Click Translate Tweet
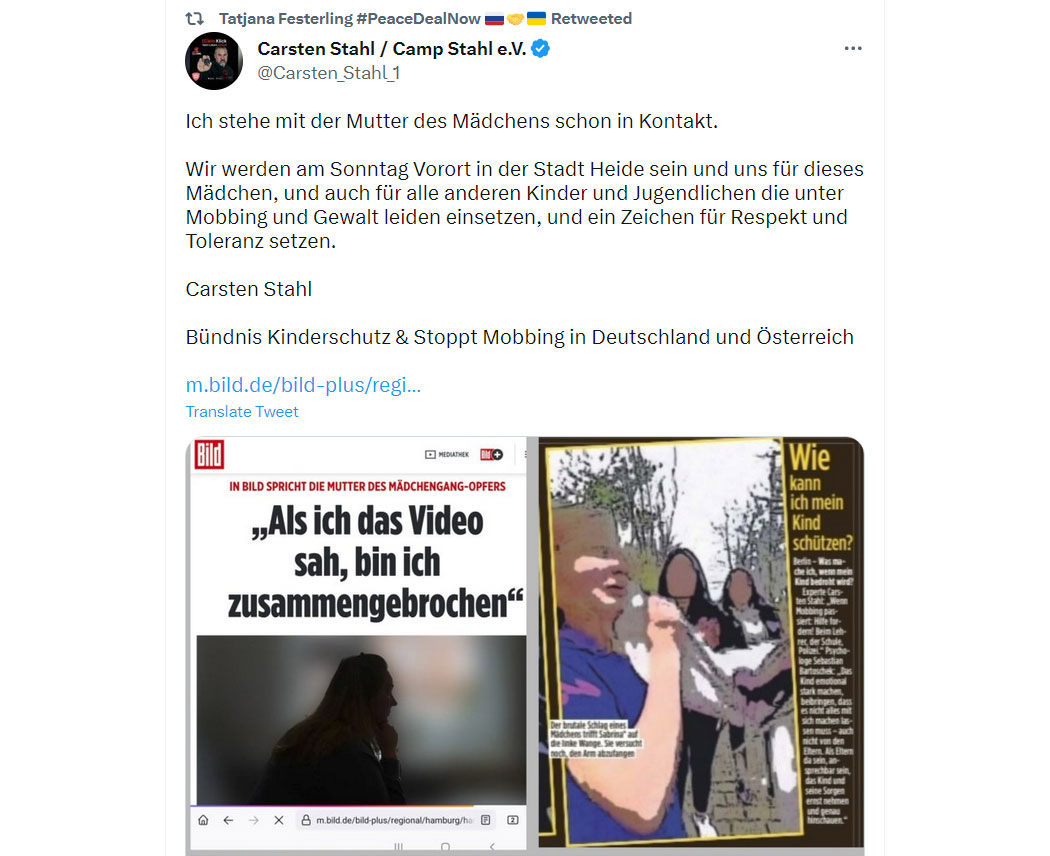 pos(242,412)
